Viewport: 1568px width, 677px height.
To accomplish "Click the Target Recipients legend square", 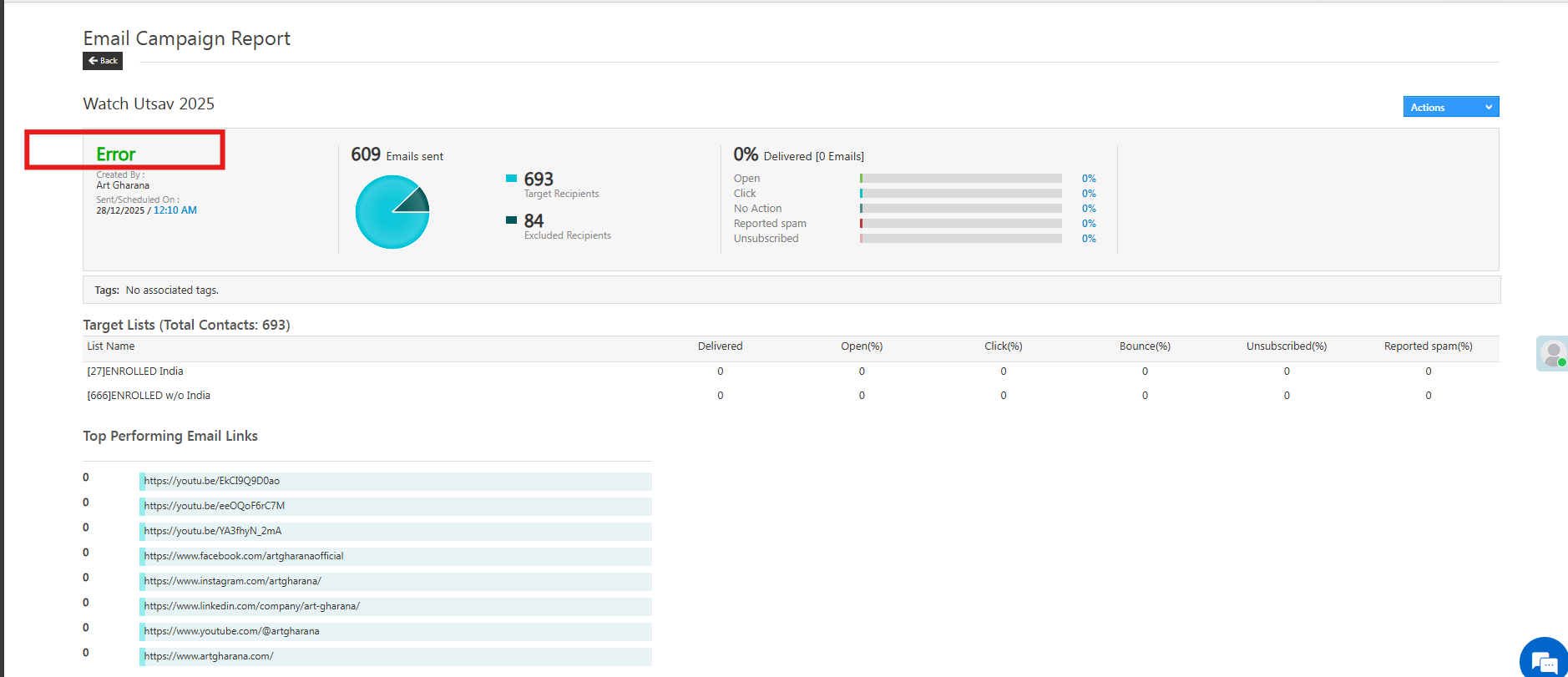I will (x=511, y=178).
